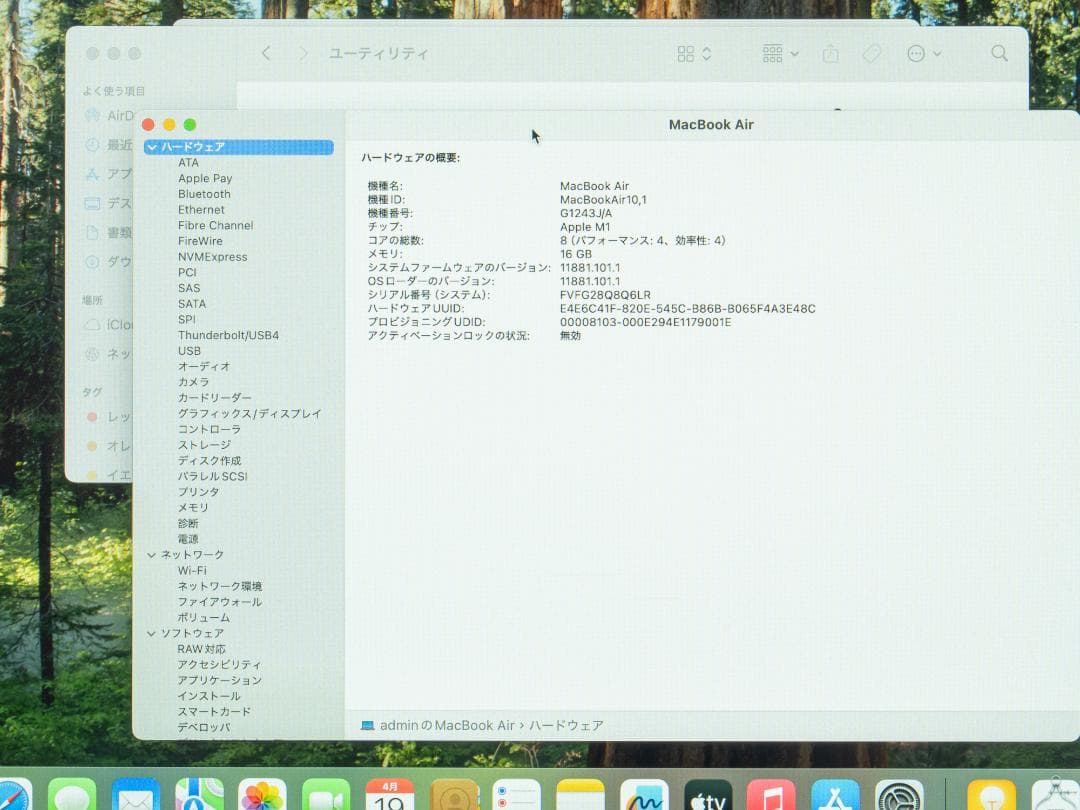Viewport: 1080px width, 810px height.
Task: Click the back navigation arrow in Finder
Action: tap(267, 53)
